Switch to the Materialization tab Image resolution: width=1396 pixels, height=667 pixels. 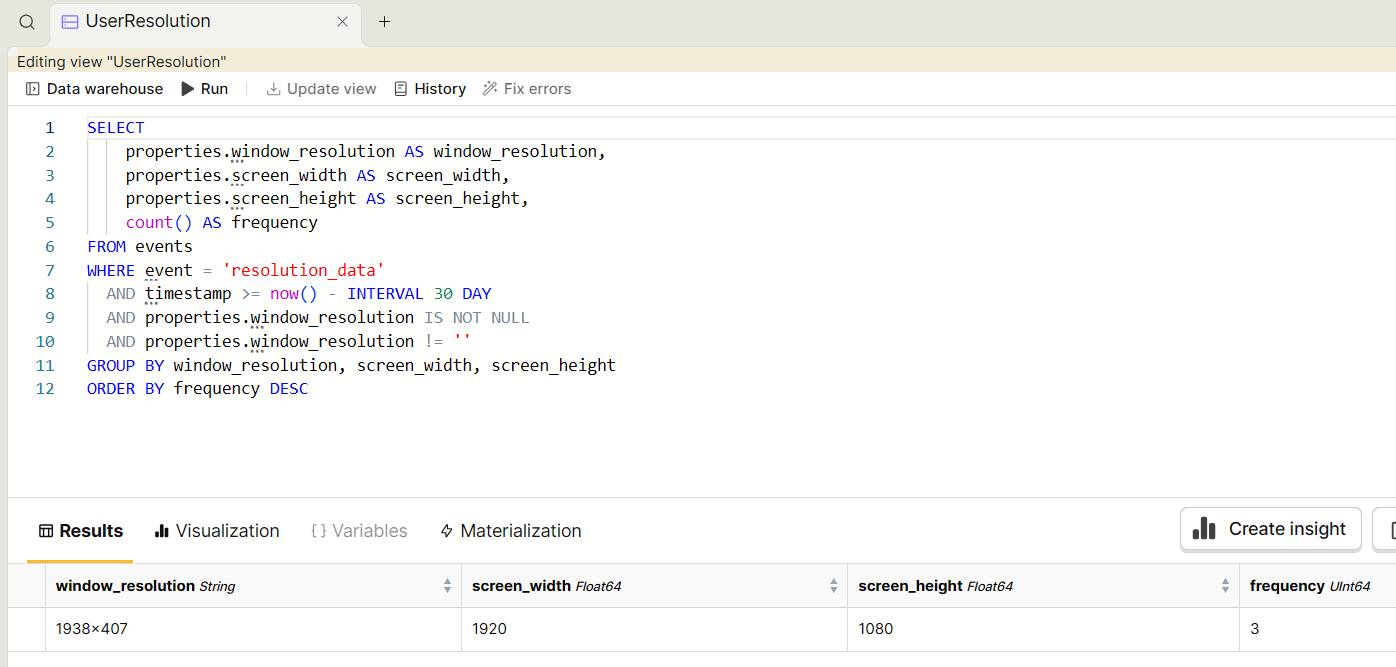click(x=510, y=531)
